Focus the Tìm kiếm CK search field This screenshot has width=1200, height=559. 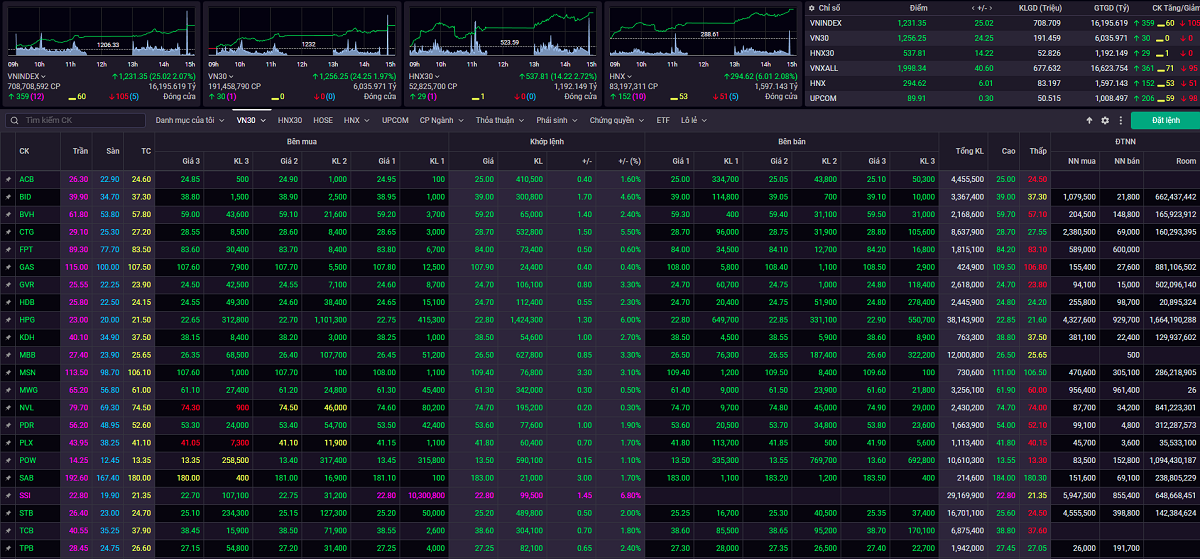(75, 120)
